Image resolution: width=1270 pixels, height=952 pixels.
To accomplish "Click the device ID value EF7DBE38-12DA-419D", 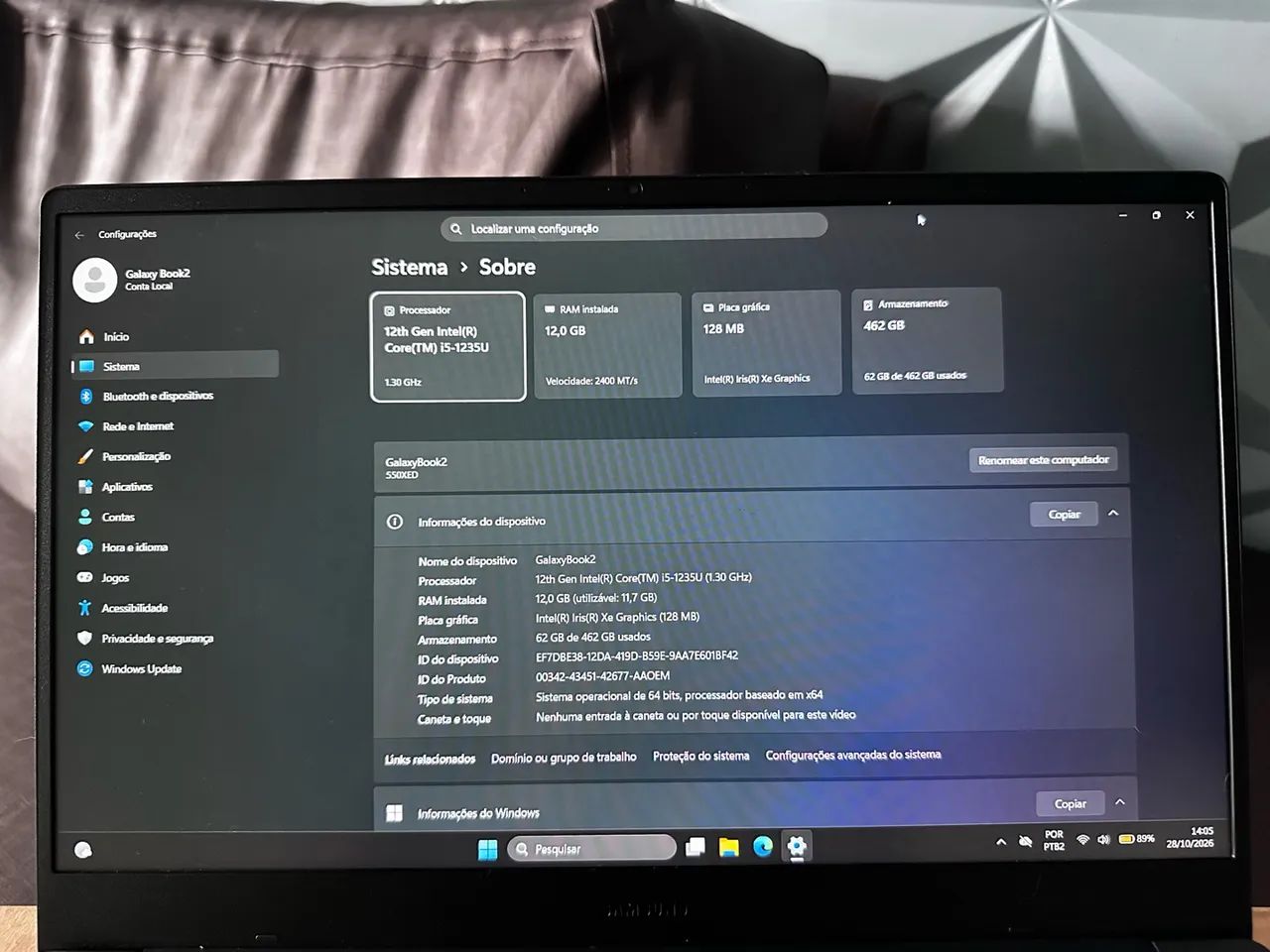I will 637,656.
